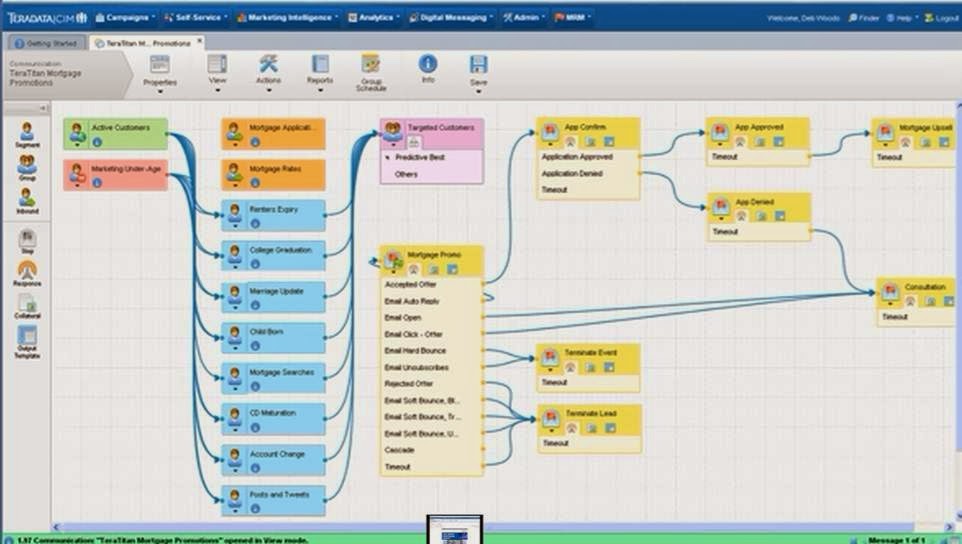
Task: Click the Targeted Customers group icon
Action: pos(393,131)
